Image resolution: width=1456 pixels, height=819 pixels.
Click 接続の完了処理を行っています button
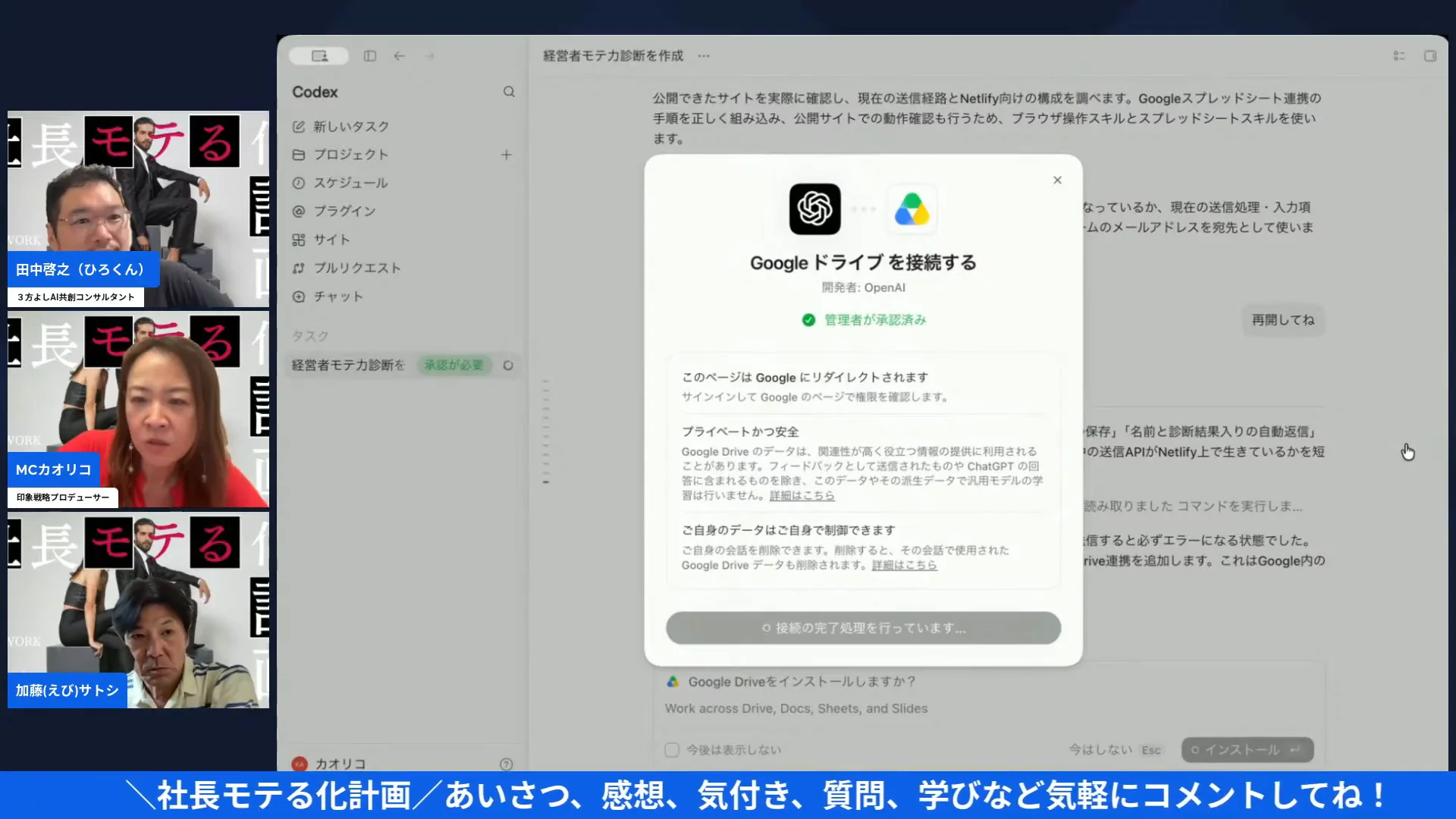click(x=863, y=628)
